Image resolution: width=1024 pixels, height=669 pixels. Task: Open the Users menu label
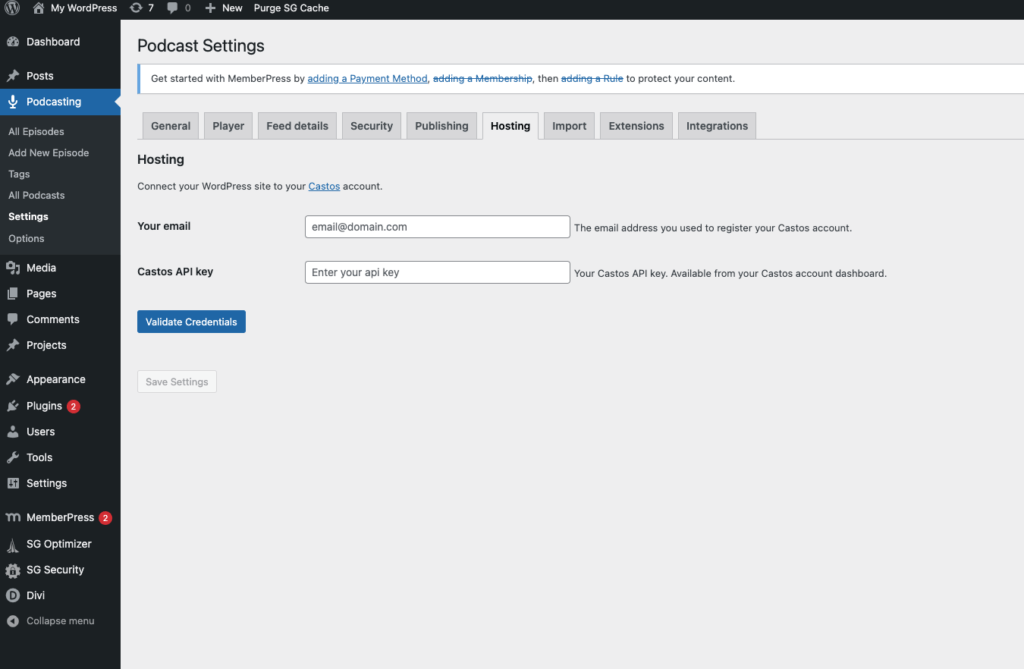click(x=40, y=432)
